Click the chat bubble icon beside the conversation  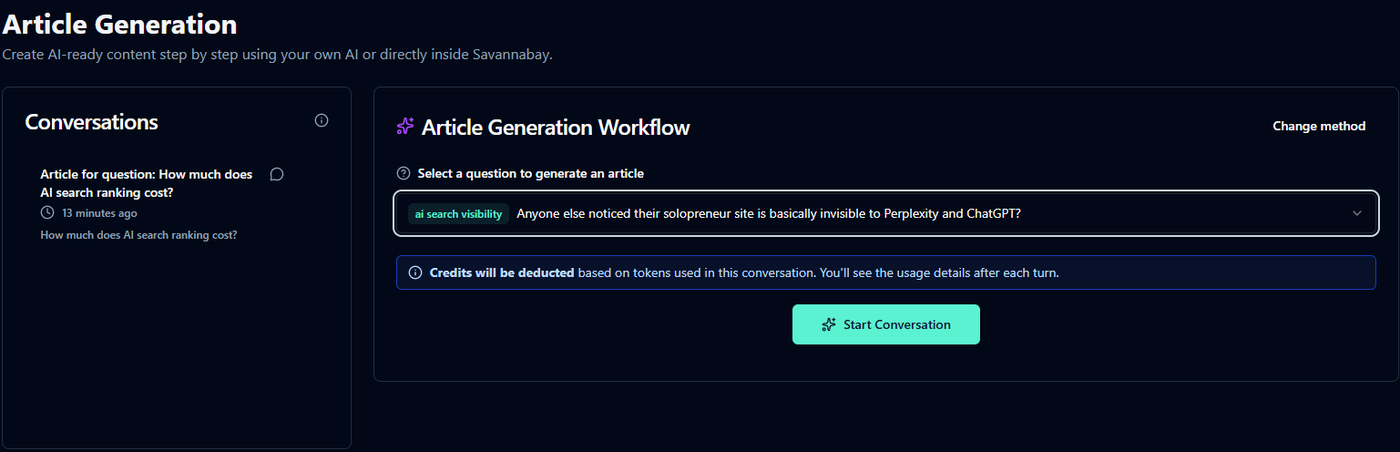pos(277,174)
